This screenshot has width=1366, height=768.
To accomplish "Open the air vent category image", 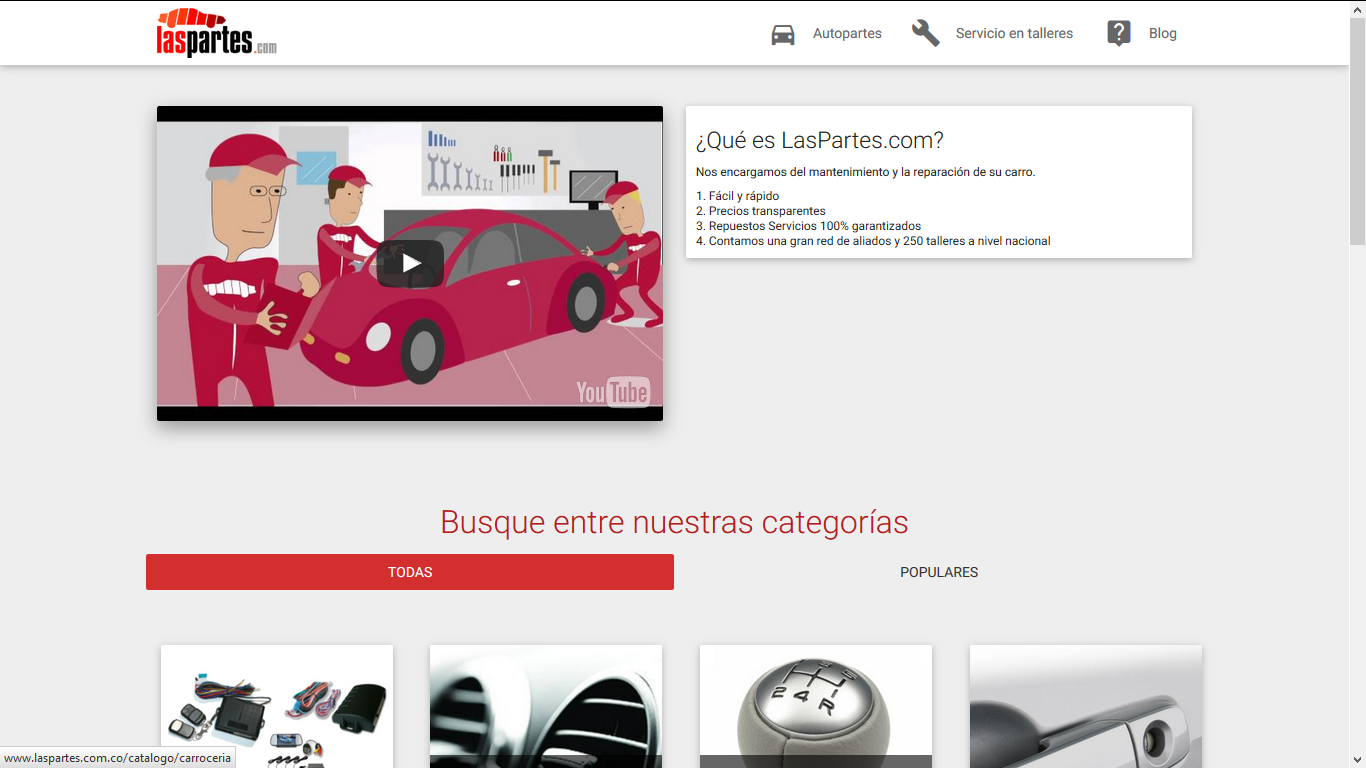I will tap(546, 706).
